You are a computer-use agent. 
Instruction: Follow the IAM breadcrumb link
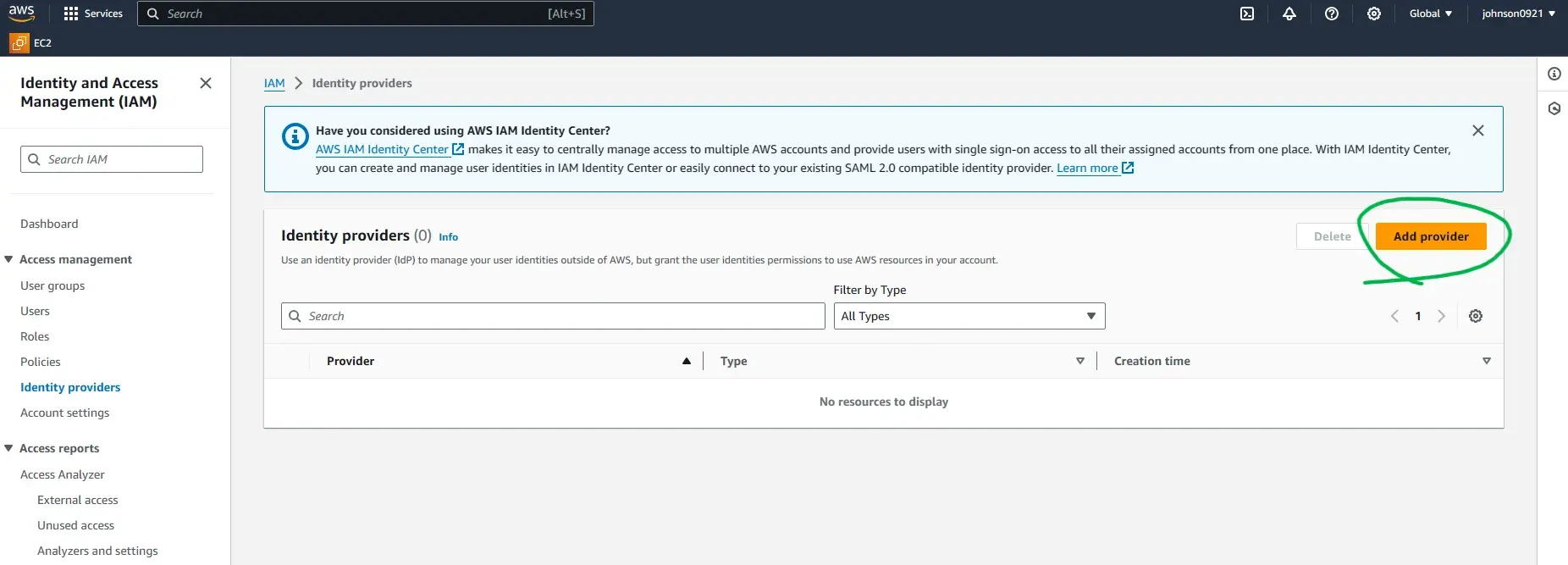tap(274, 83)
